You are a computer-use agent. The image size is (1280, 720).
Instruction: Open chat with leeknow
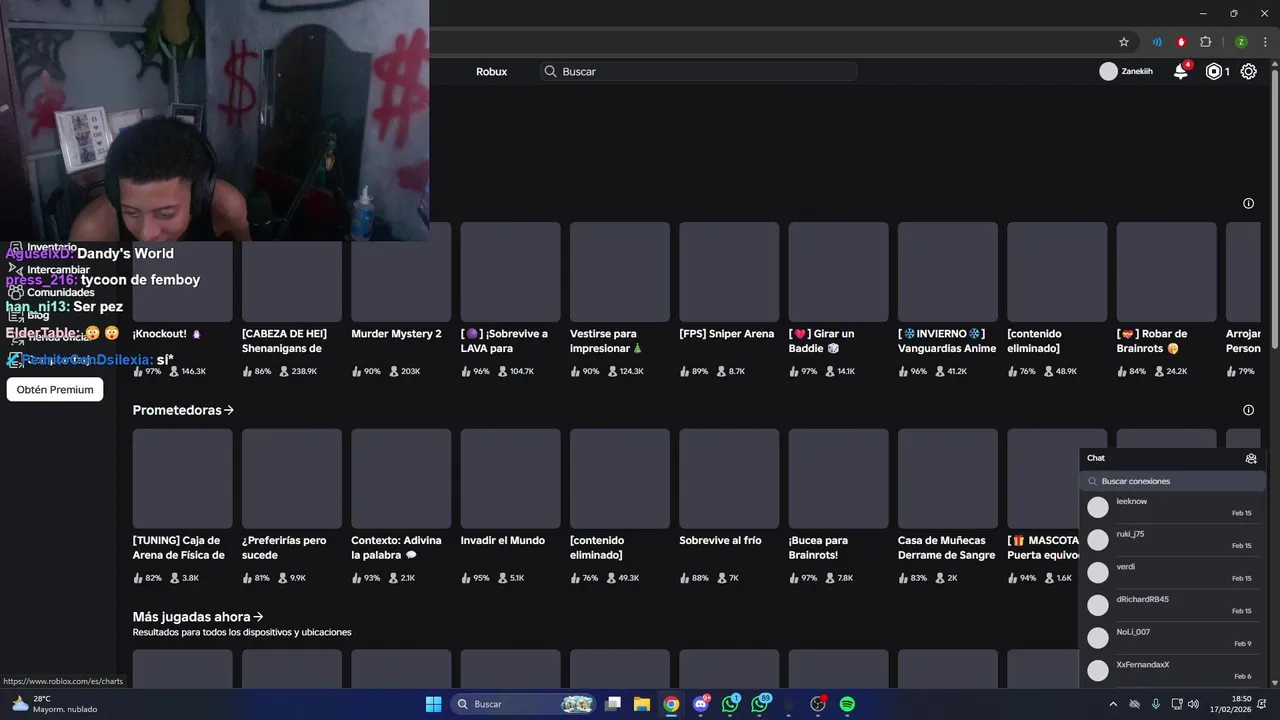click(x=1172, y=507)
